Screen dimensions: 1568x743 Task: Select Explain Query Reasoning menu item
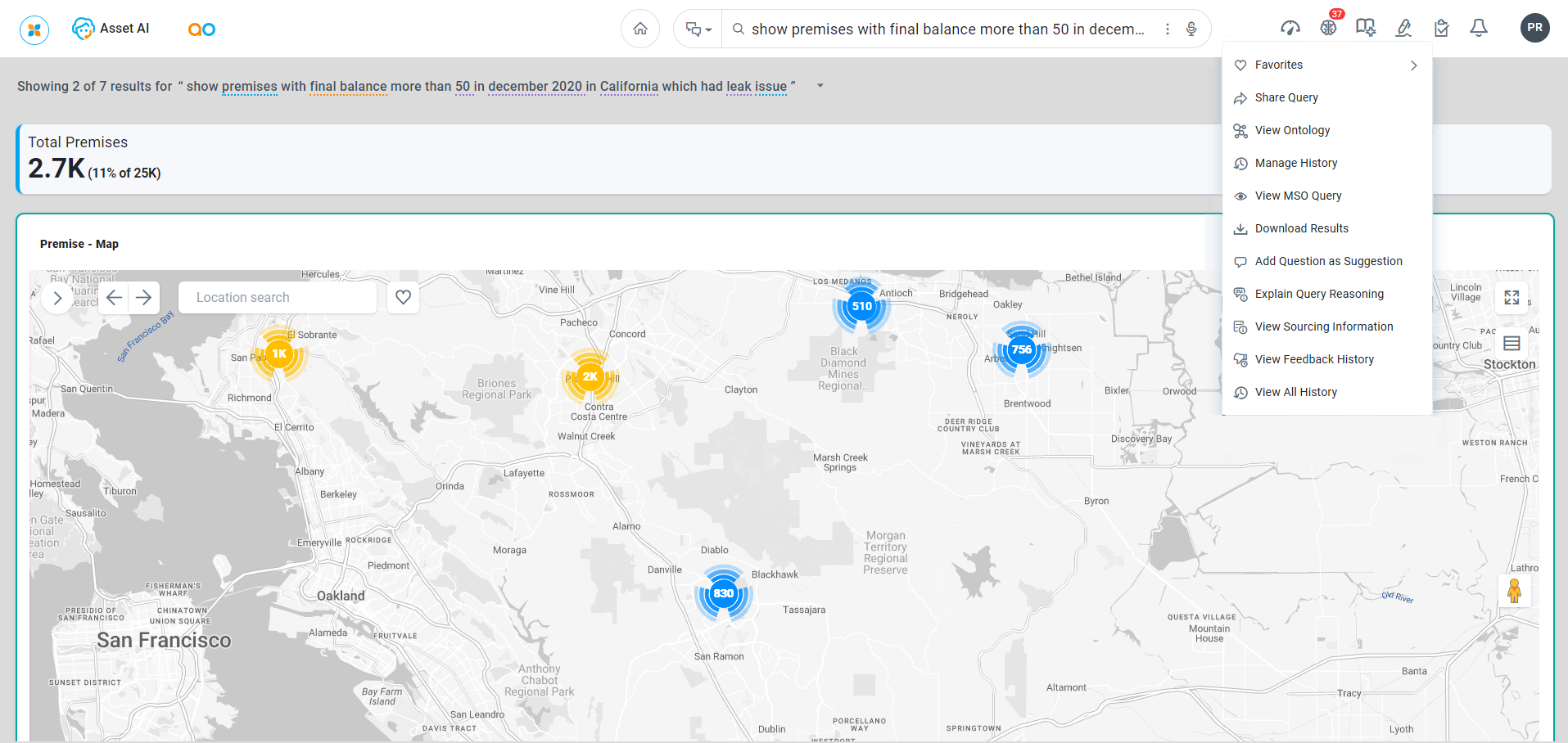coord(1319,294)
